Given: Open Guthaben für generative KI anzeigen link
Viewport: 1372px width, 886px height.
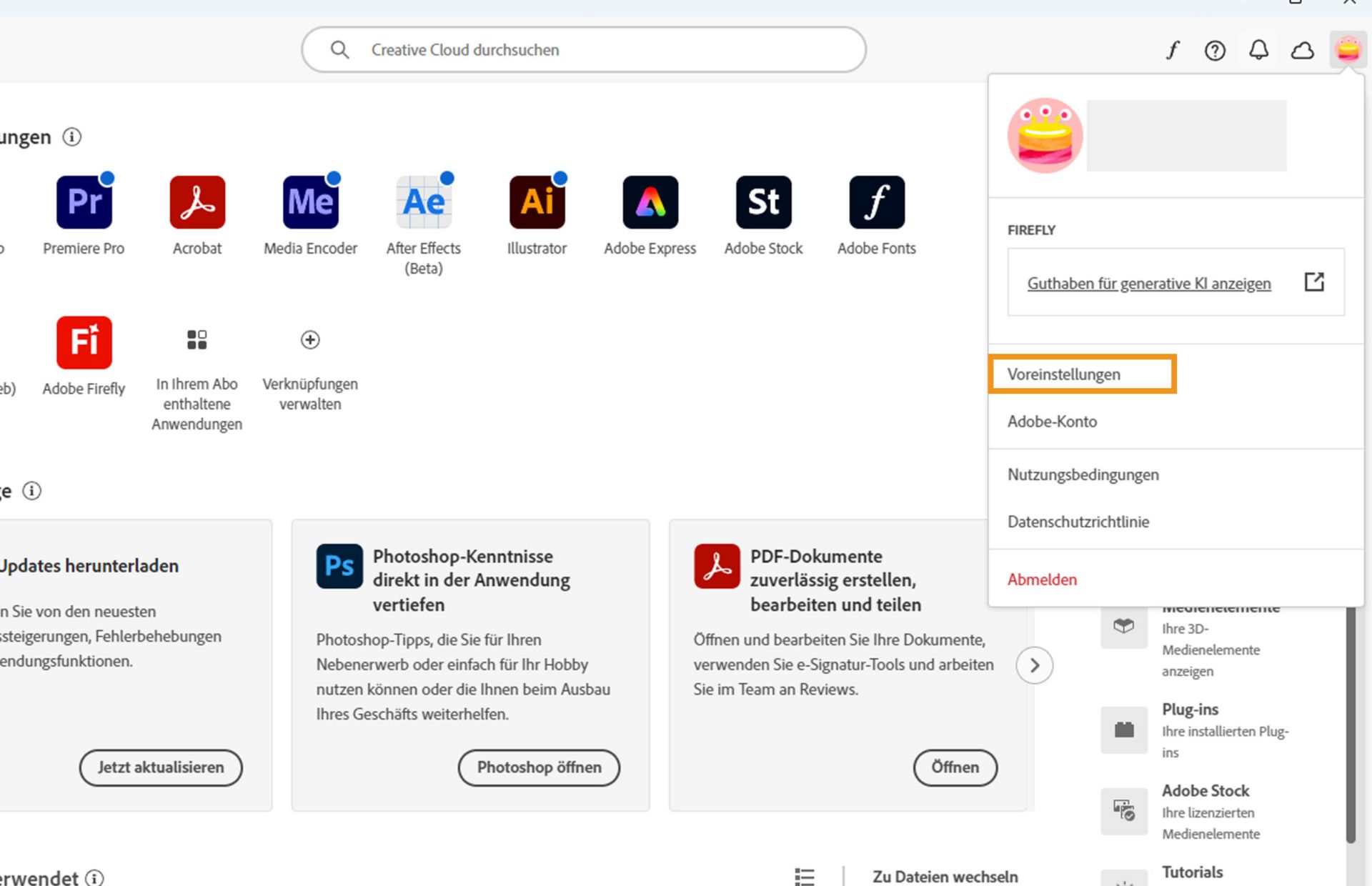Looking at the screenshot, I should click(1149, 283).
